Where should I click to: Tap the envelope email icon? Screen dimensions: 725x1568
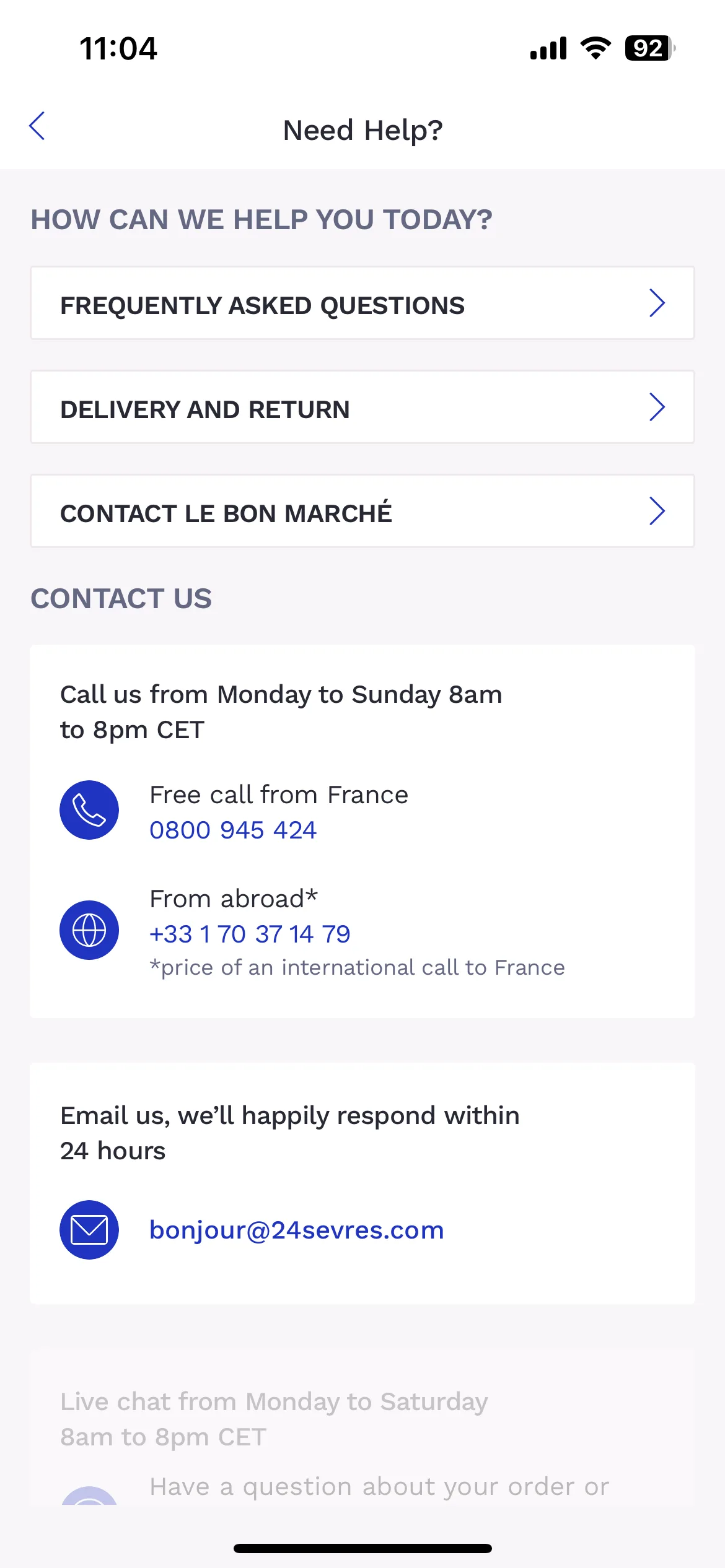(89, 1230)
